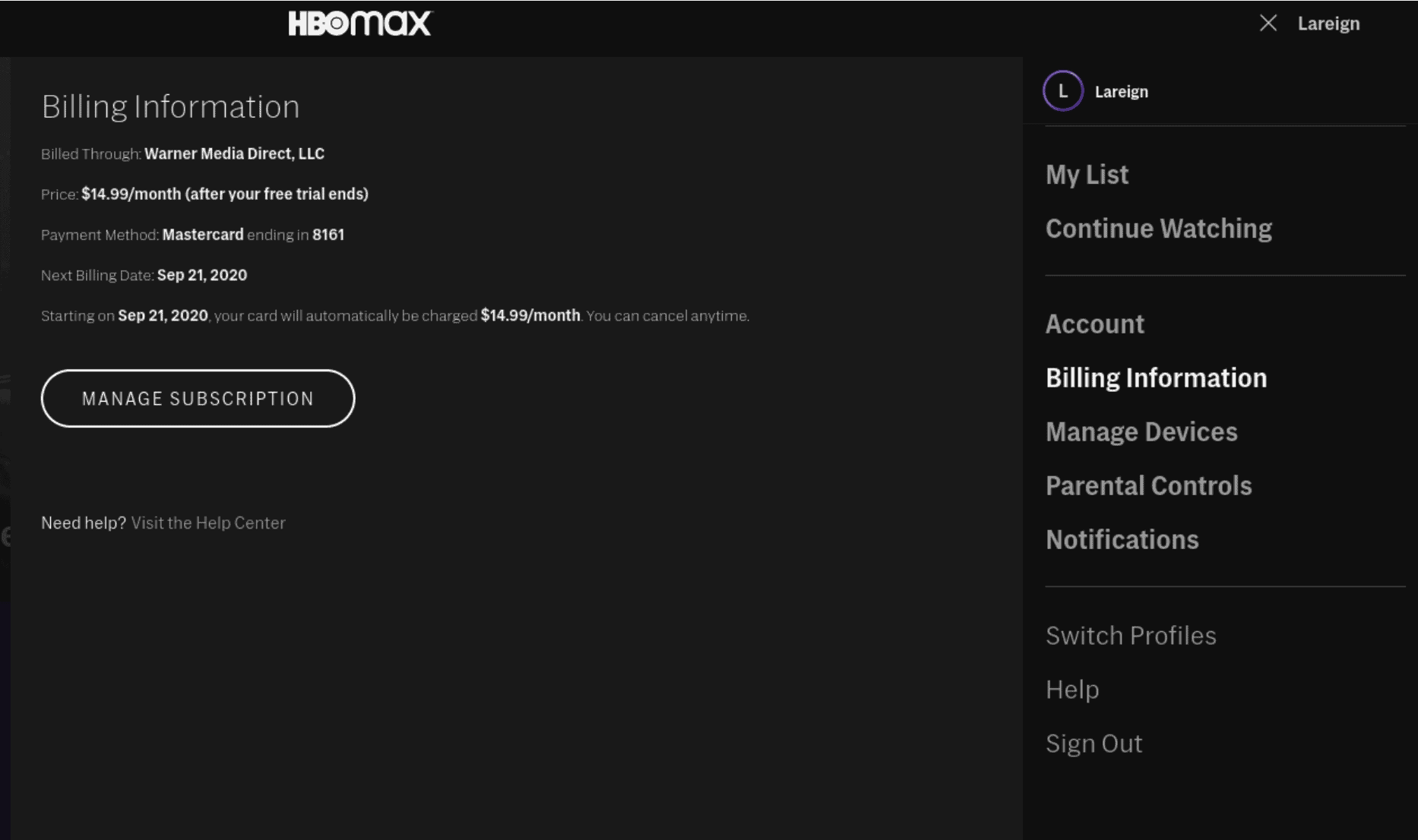Screen dimensions: 1418x840
Task: Open Manage Devices page
Action: [x=1141, y=432]
